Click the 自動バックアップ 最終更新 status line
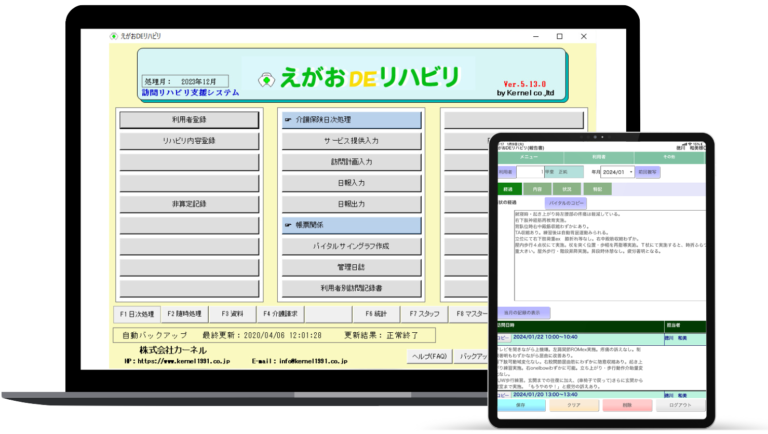 (x=274, y=336)
